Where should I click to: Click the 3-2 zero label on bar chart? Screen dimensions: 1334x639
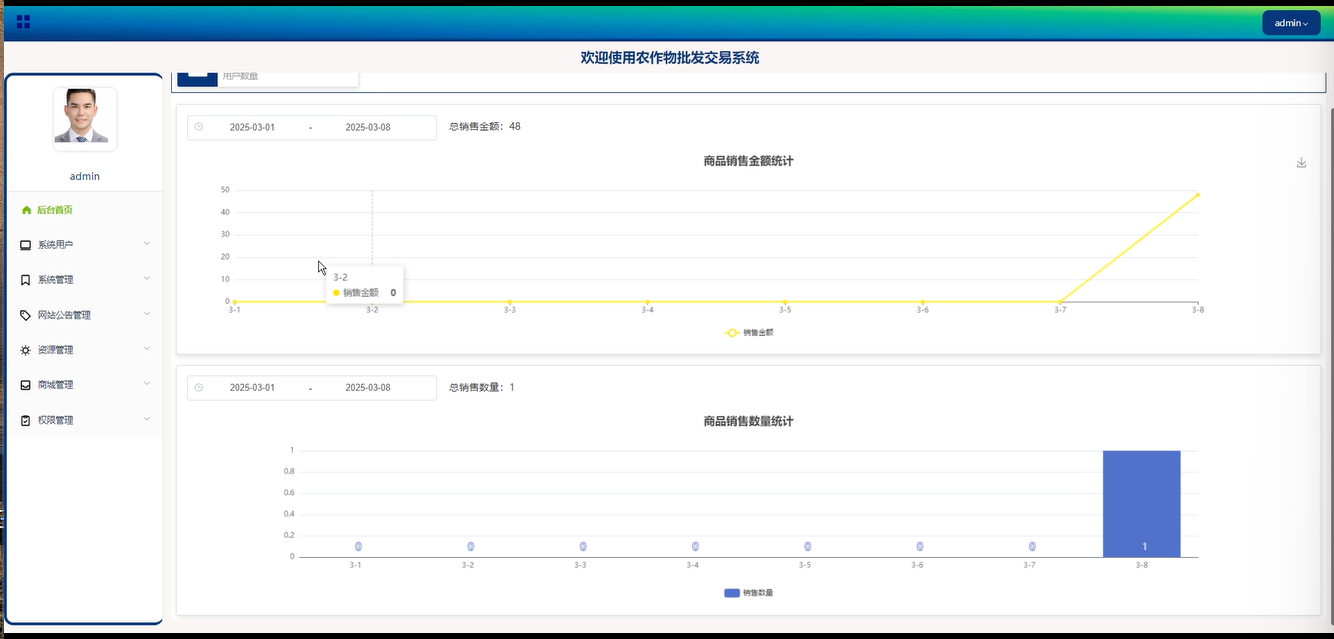pyautogui.click(x=470, y=546)
